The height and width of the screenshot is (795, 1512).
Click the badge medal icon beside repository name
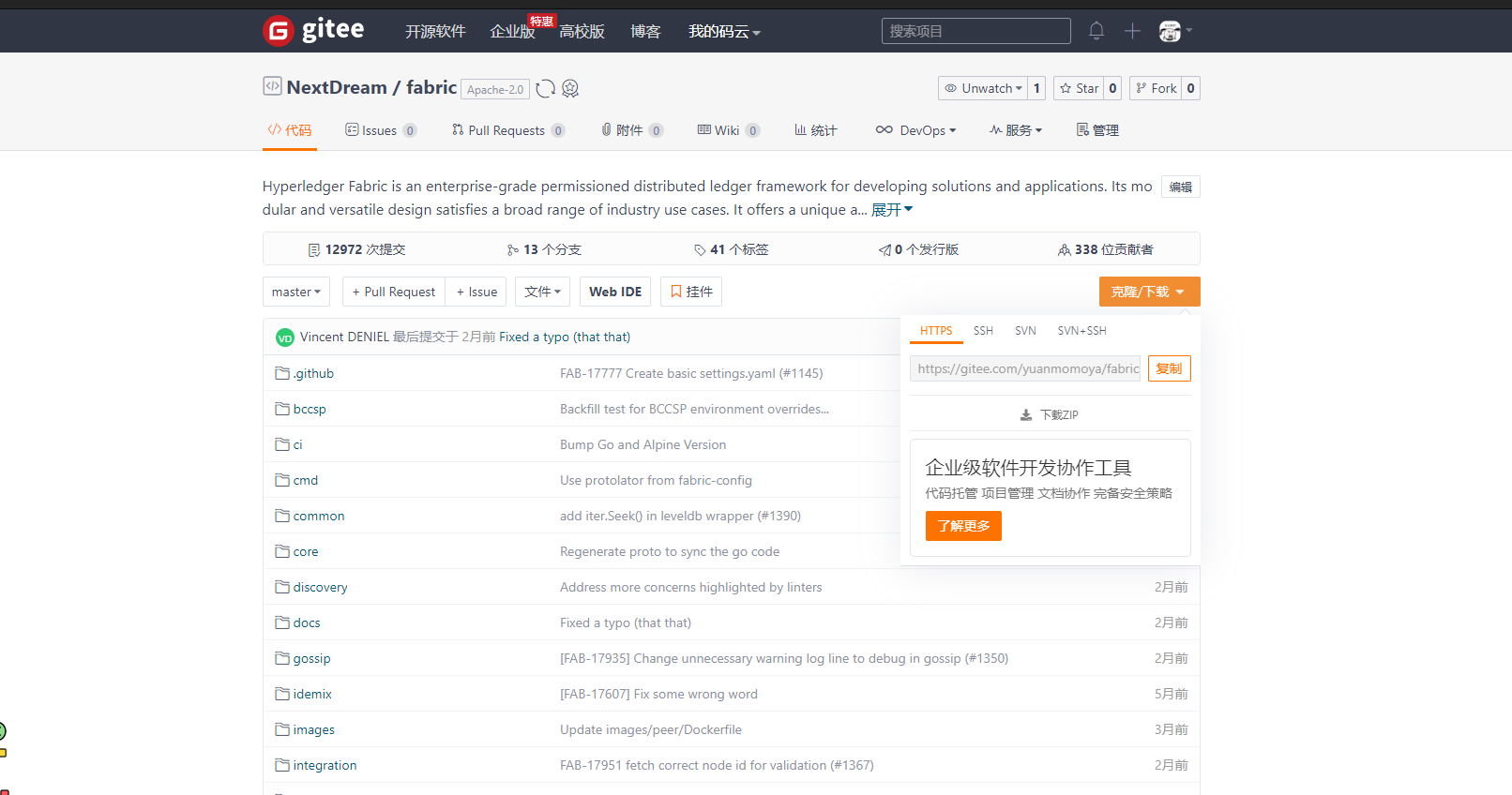point(570,88)
